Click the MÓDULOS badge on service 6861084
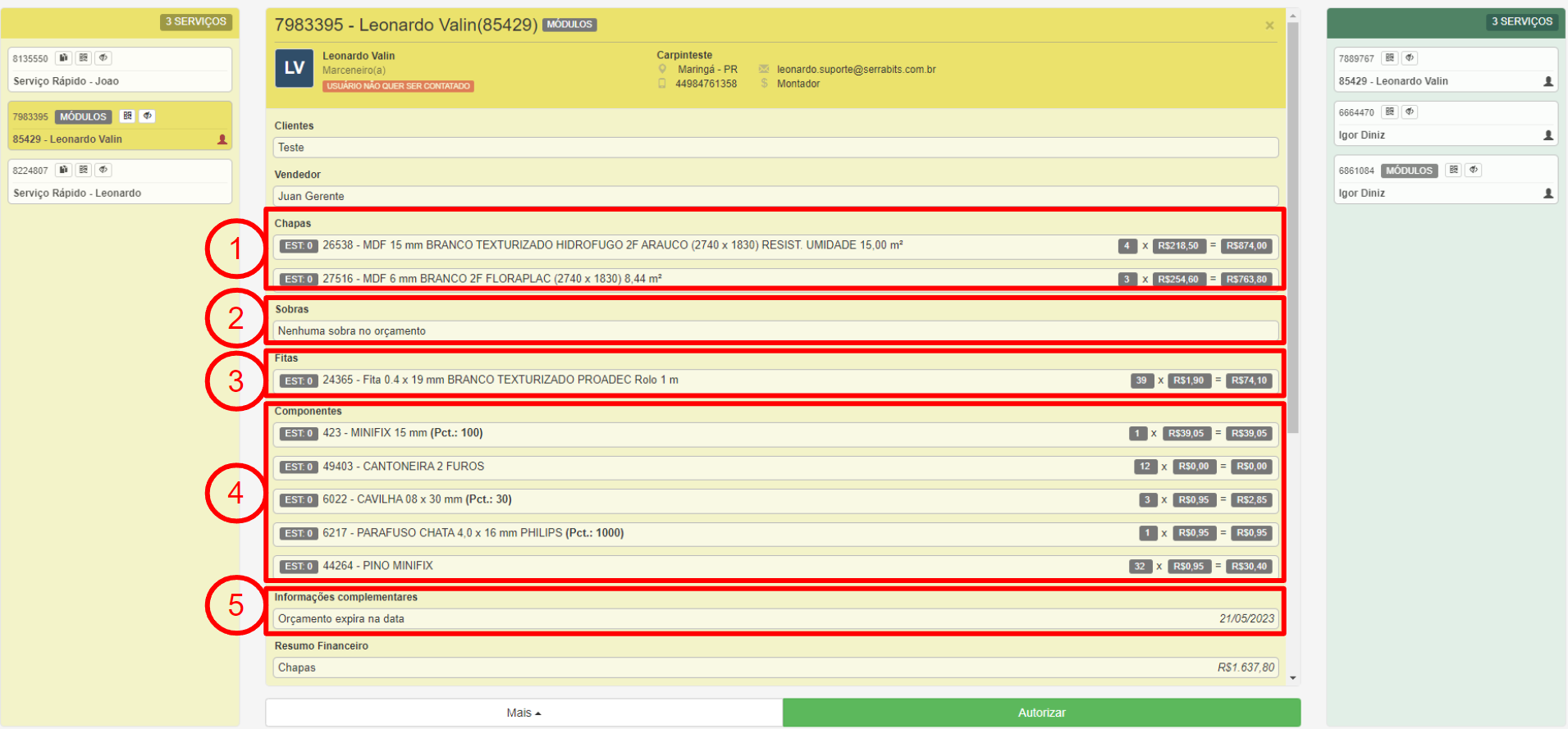This screenshot has height=729, width=1568. (1410, 171)
